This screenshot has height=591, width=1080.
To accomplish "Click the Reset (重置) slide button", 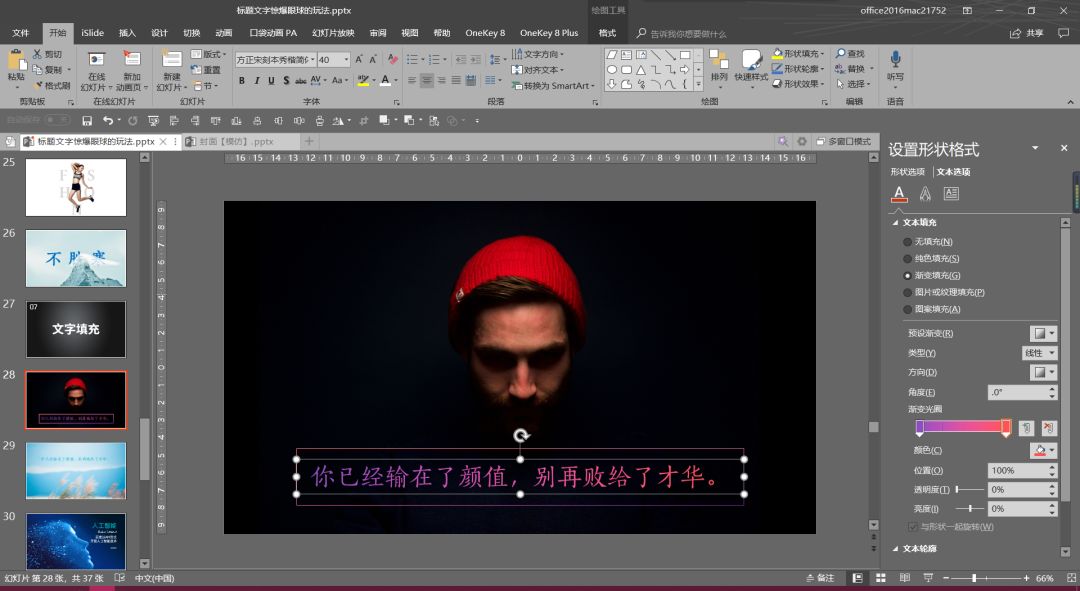I will pyautogui.click(x=206, y=70).
